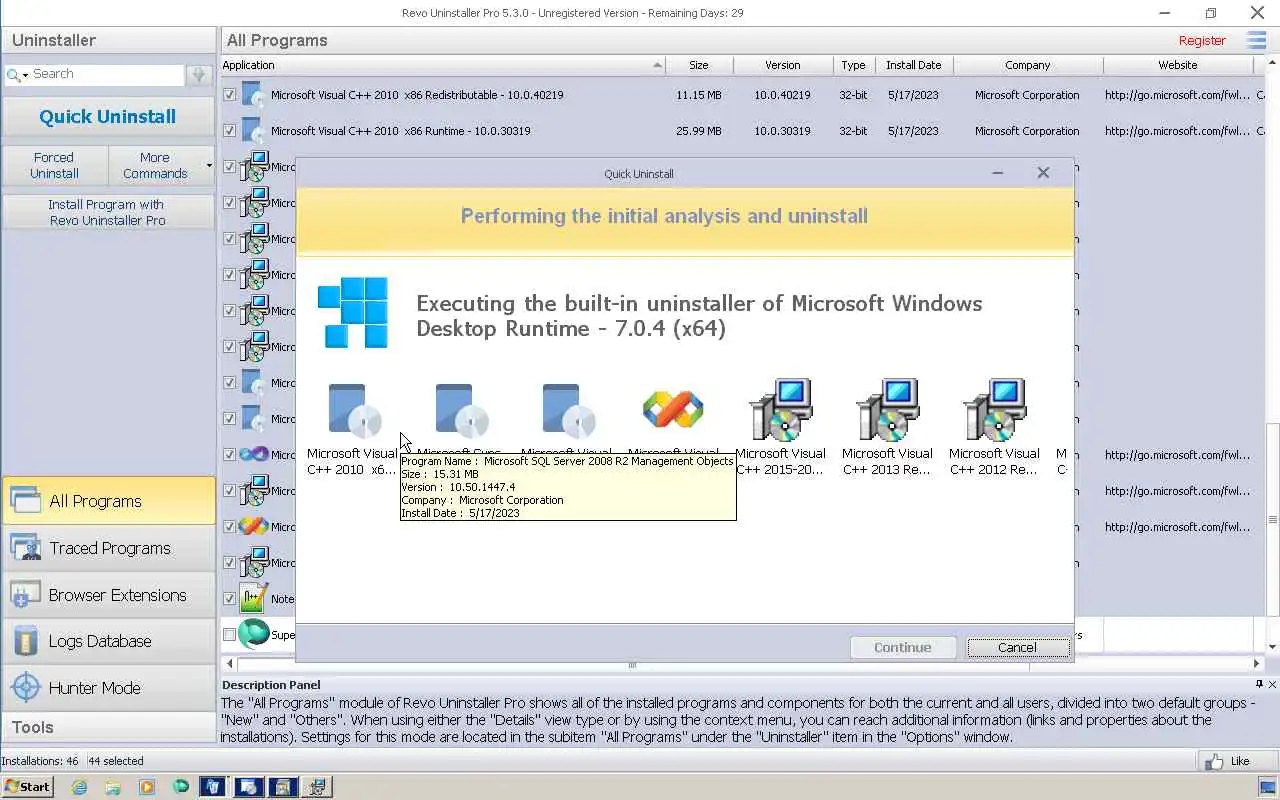This screenshot has height=800, width=1280.
Task: Cancel the Quick Uninstall operation
Action: coord(1018,647)
